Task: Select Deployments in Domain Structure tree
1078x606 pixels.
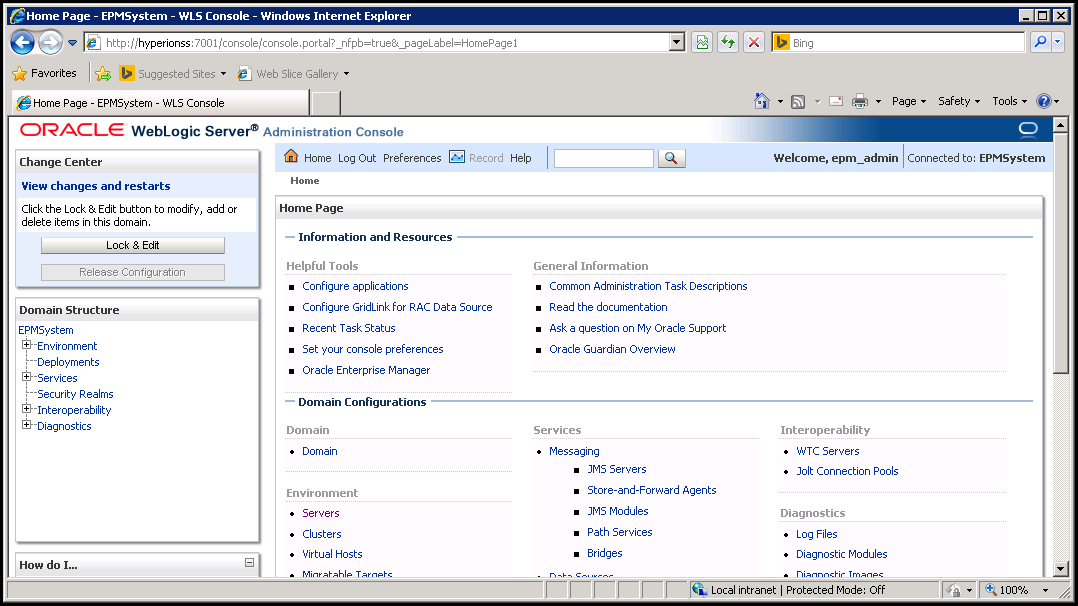Action: click(x=68, y=362)
